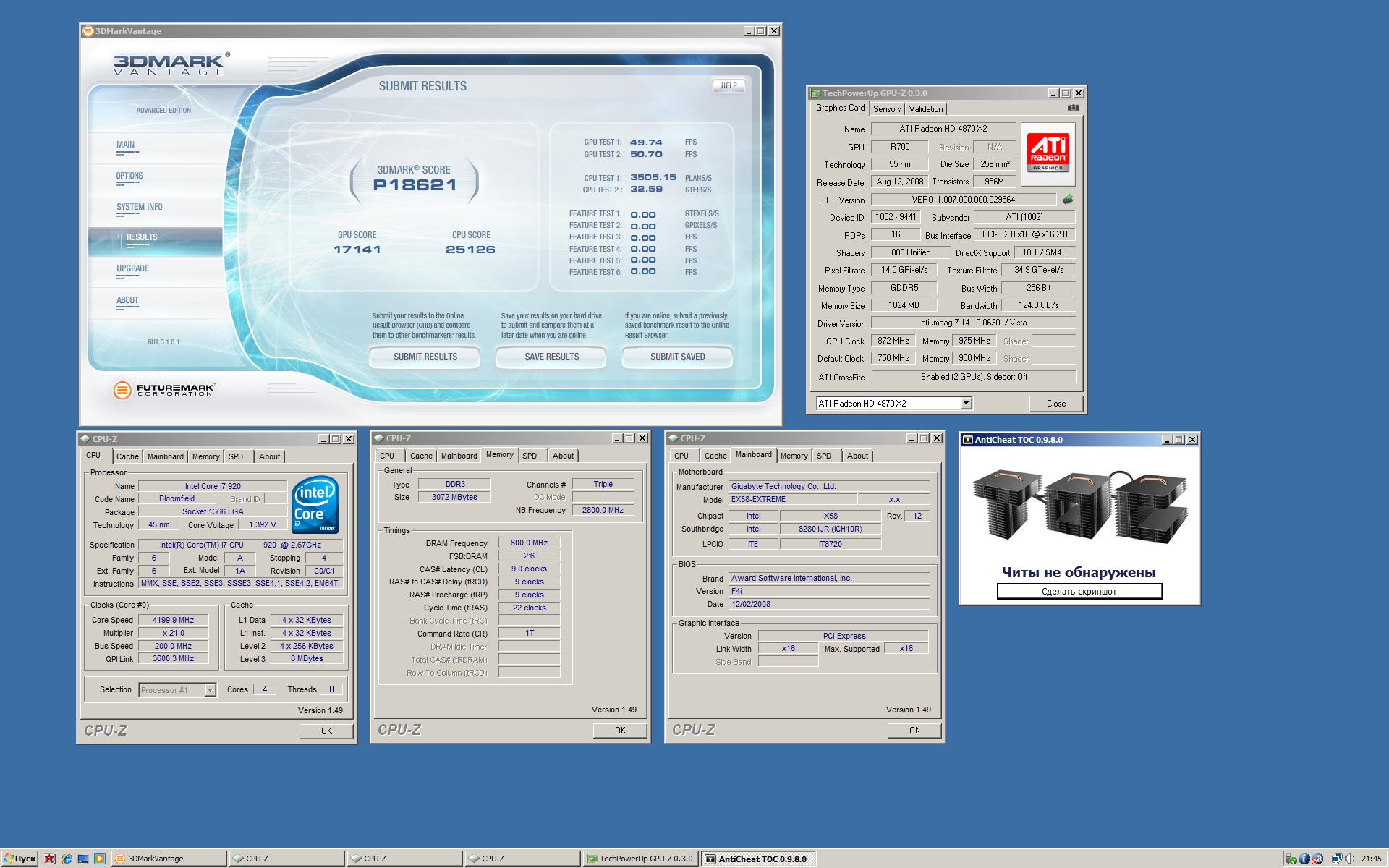Click the blocked 'a' tray icon
Image resolution: width=1389 pixels, height=868 pixels.
coord(1317,859)
